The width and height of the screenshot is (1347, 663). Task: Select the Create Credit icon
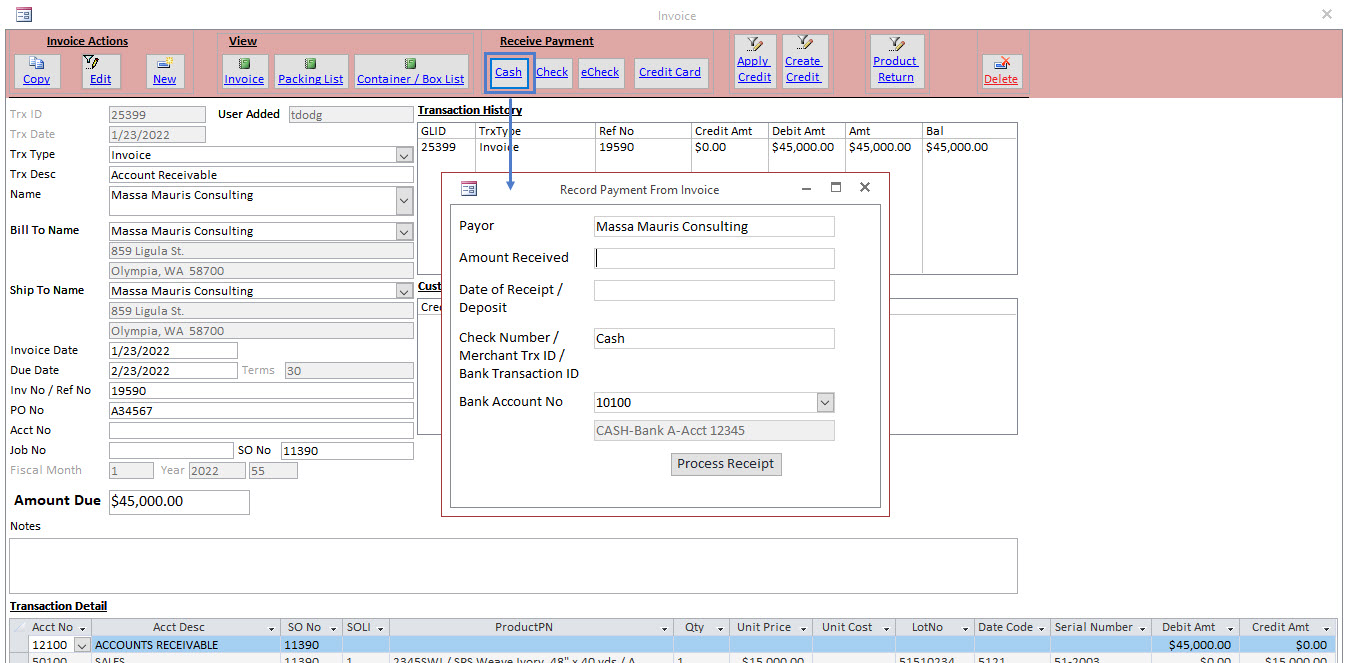pyautogui.click(x=804, y=60)
